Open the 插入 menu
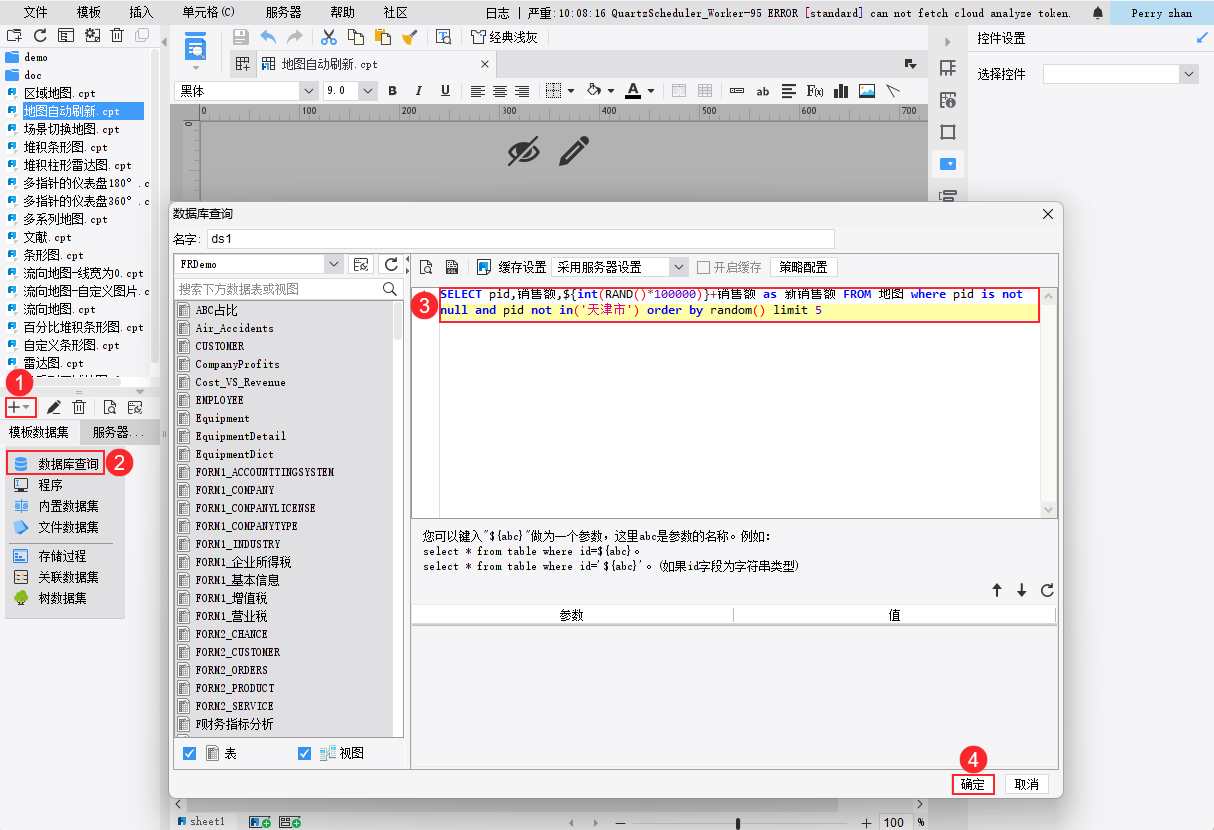 pos(142,13)
